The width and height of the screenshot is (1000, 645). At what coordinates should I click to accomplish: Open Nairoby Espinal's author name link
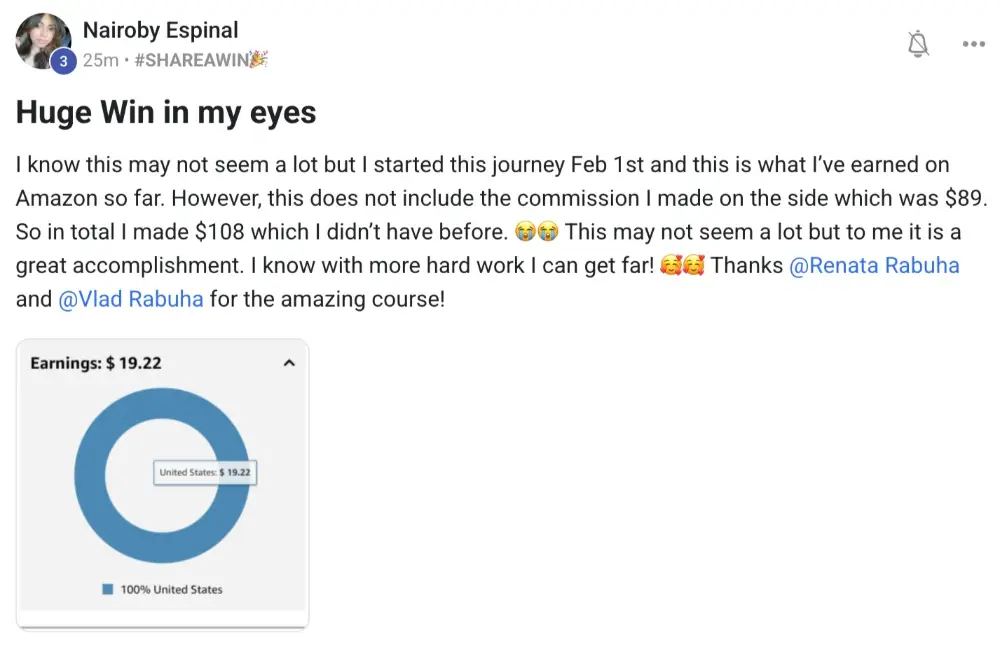tap(161, 31)
